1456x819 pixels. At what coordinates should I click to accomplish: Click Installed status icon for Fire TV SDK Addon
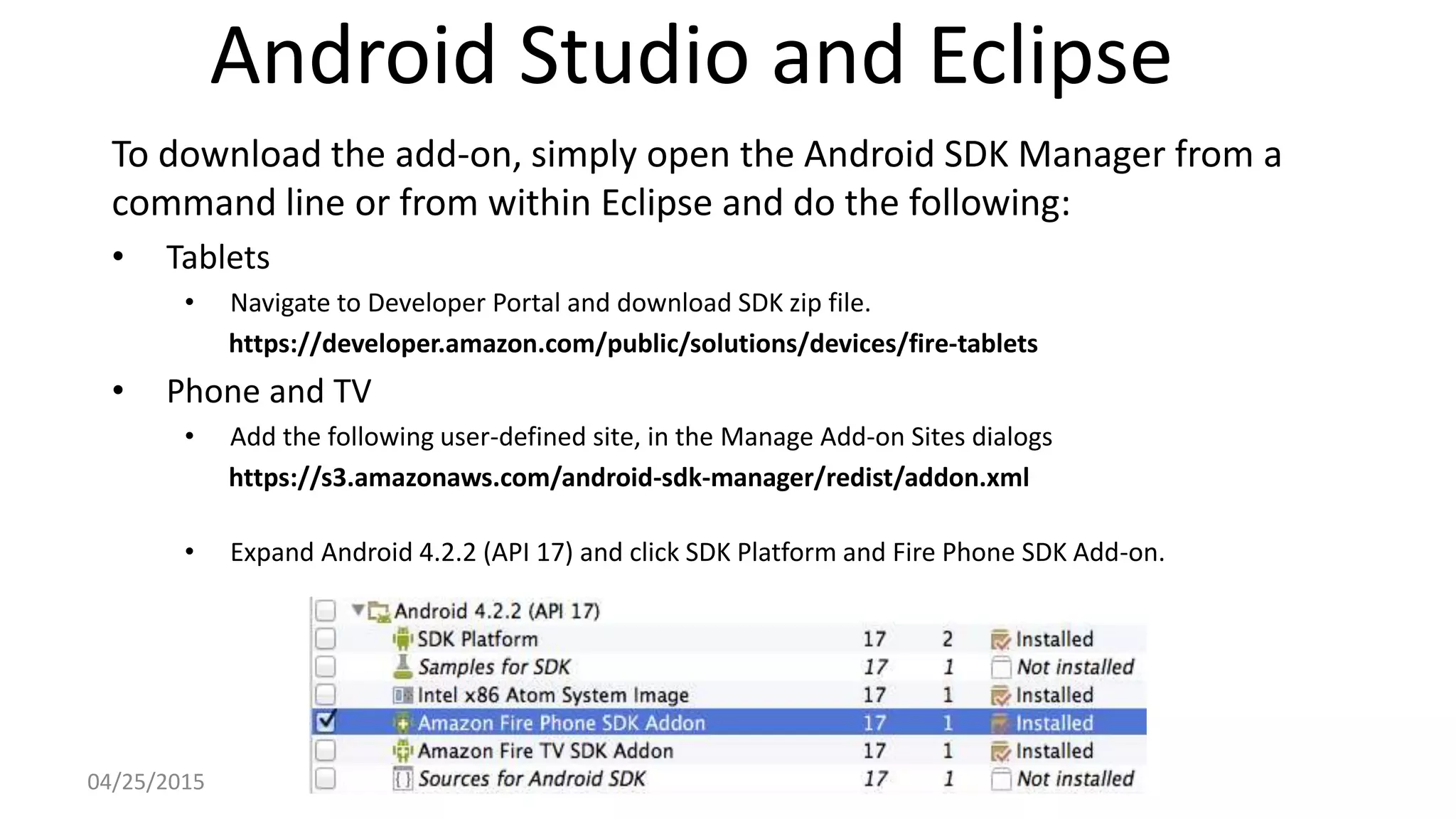[x=1000, y=751]
